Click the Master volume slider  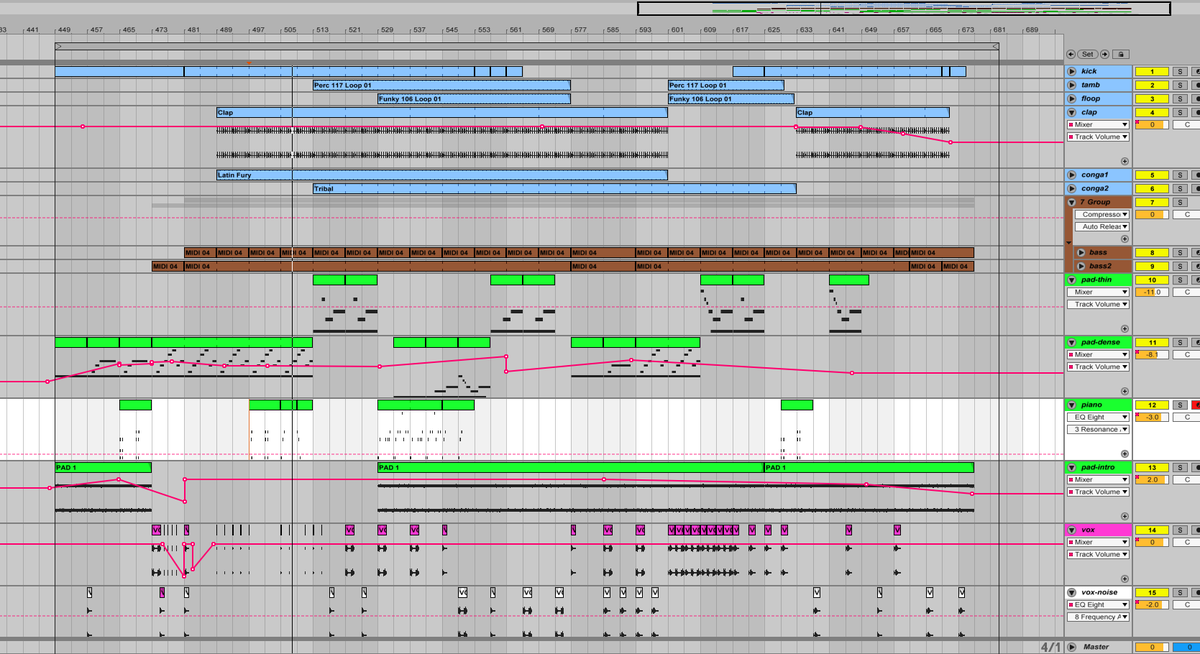tap(1152, 647)
